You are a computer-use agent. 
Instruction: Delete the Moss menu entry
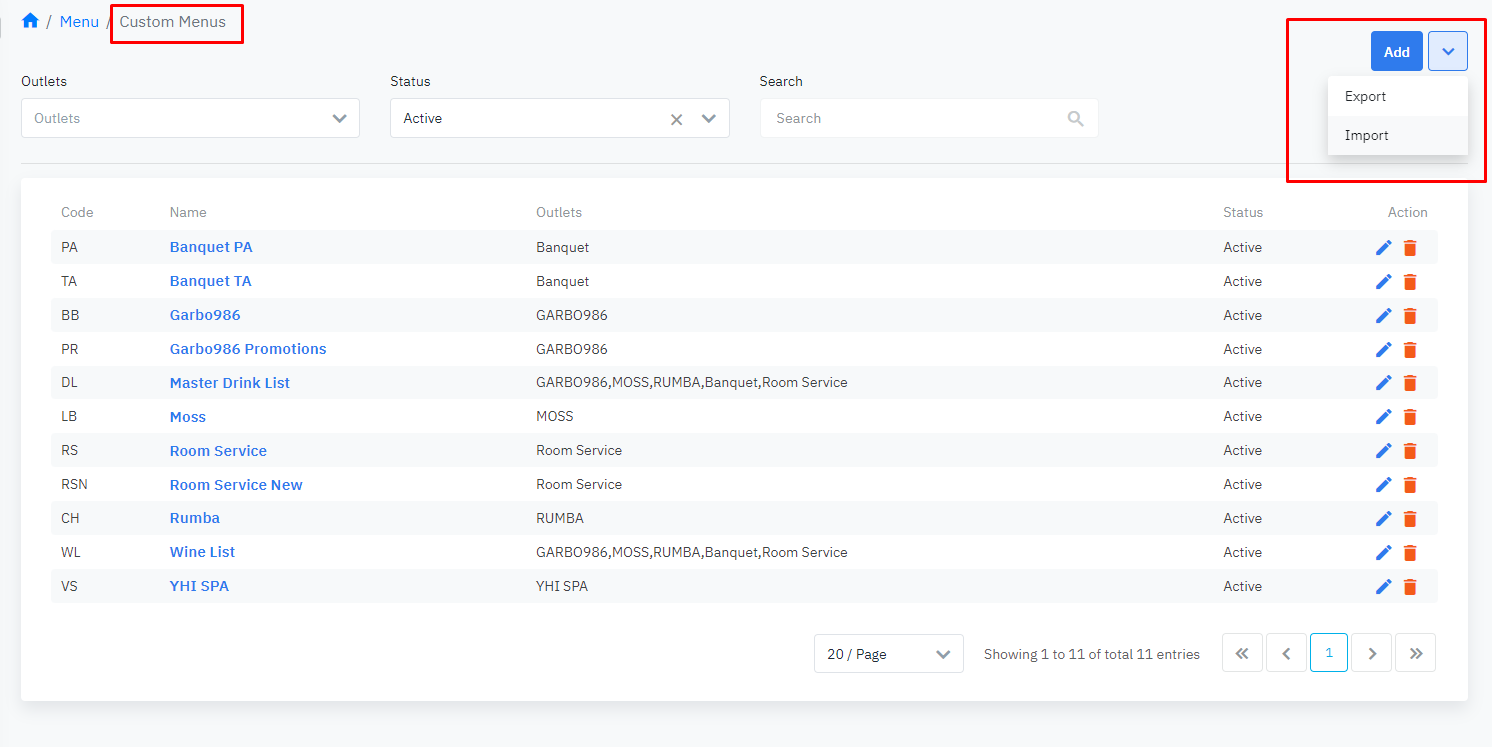(x=1410, y=417)
